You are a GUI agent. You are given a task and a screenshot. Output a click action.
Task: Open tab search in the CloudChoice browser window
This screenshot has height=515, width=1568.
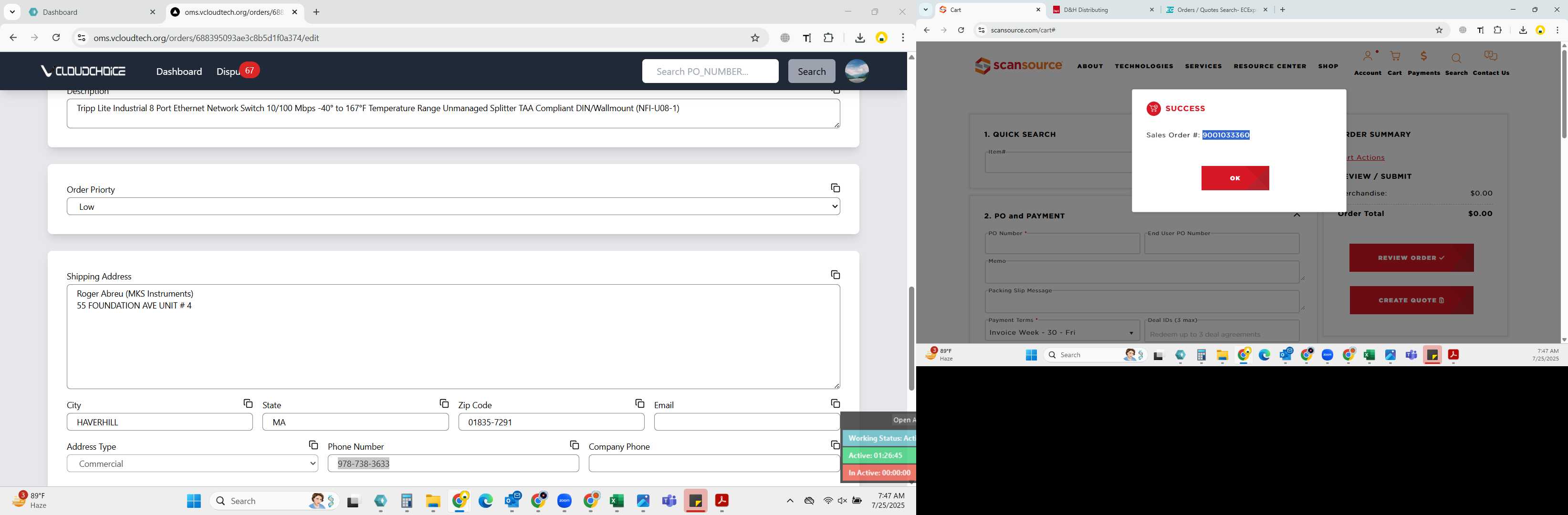(12, 11)
